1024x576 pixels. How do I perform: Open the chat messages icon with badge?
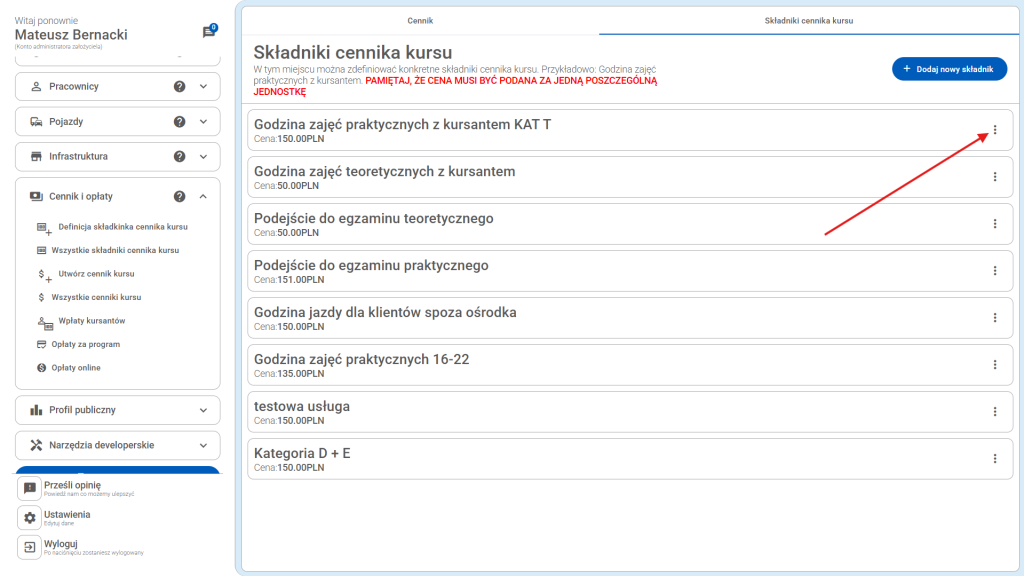coord(209,32)
